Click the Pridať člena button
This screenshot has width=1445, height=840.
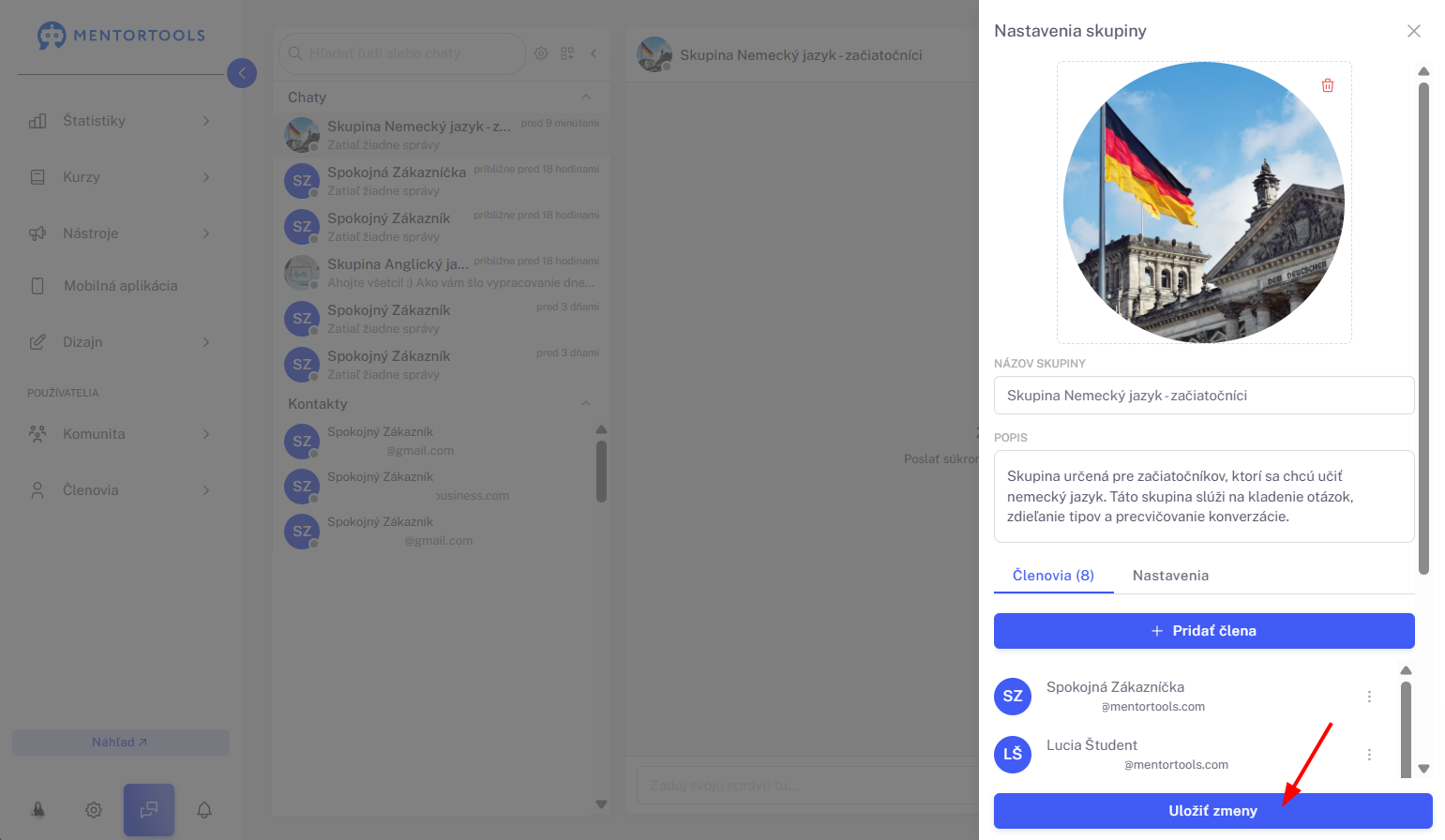(1204, 631)
